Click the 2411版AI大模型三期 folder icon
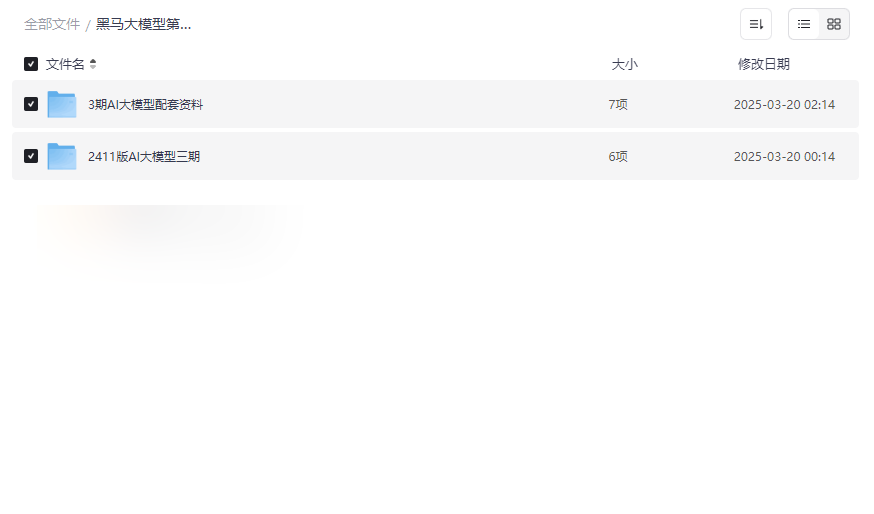The width and height of the screenshot is (874, 514). (62, 156)
